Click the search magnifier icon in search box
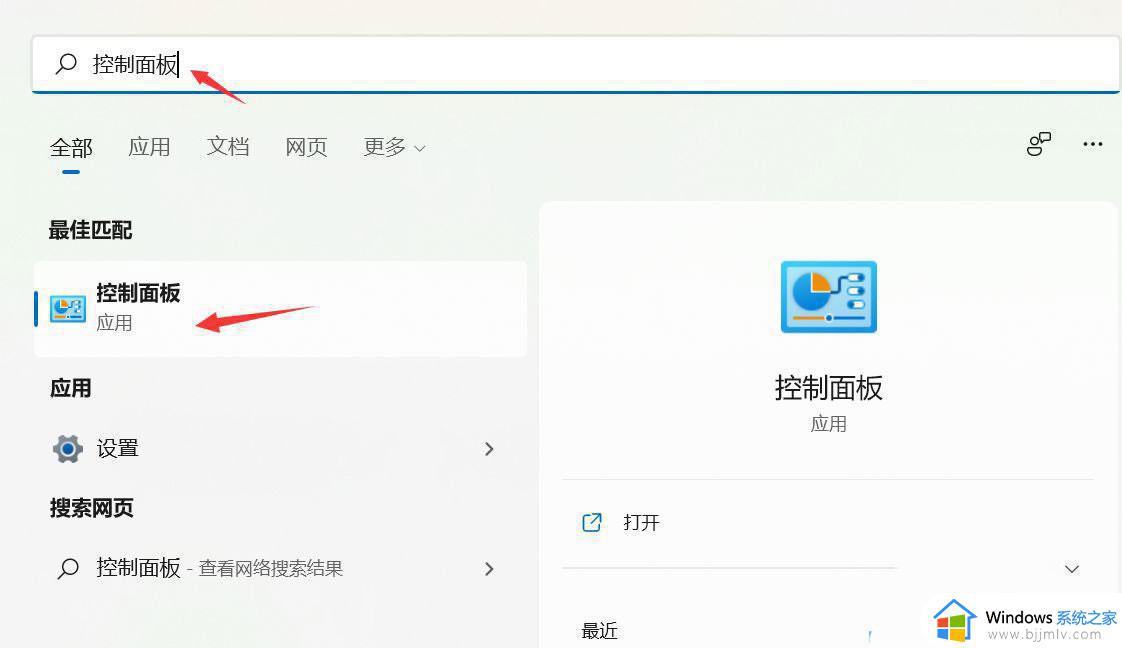 (66, 64)
